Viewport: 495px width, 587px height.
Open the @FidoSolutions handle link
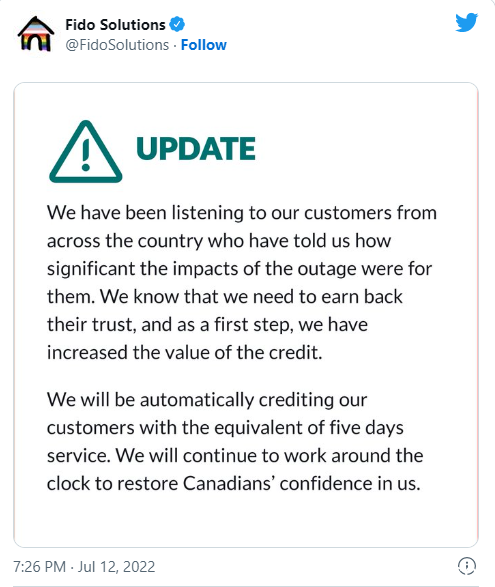coord(117,45)
